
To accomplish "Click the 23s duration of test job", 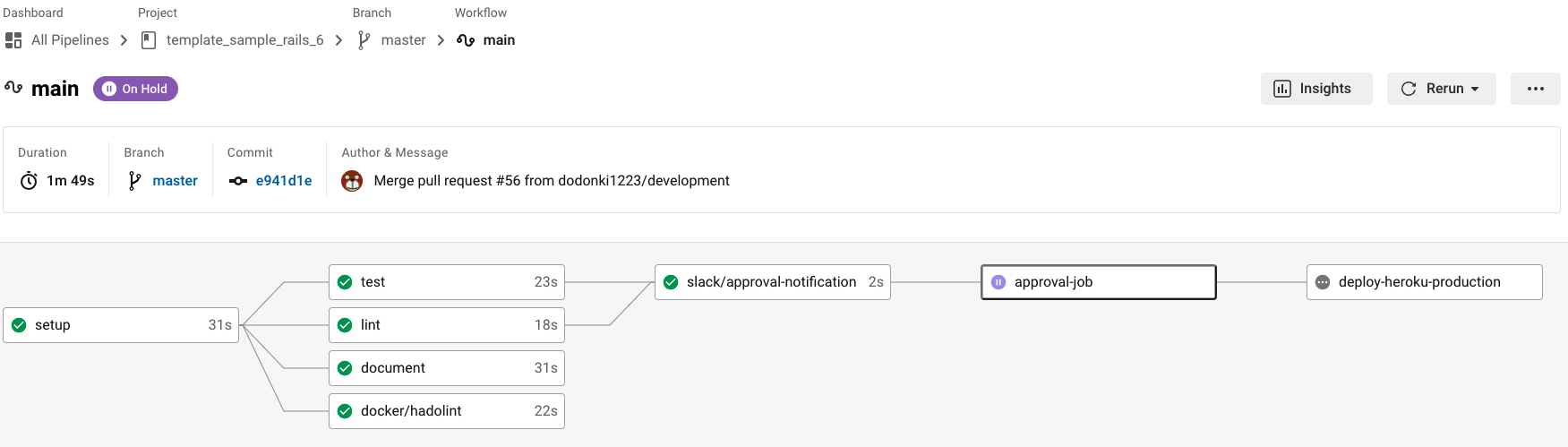I will pos(546,282).
